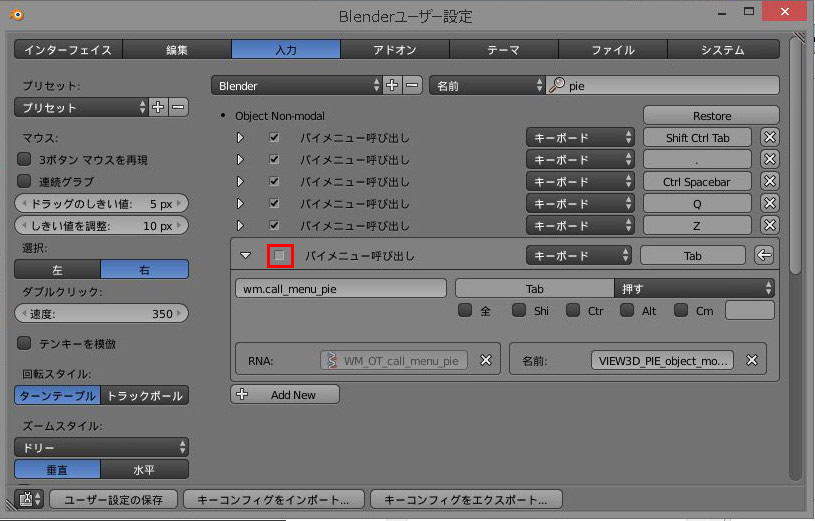The height and width of the screenshot is (521, 815).
Task: Open the プリセット dropdown
Action: 81,107
